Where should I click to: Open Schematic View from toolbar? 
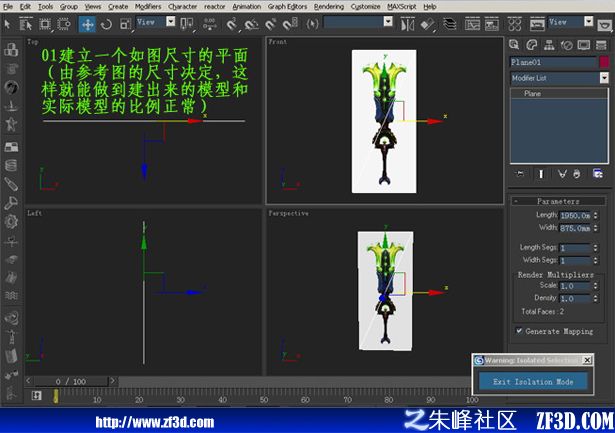coord(491,24)
